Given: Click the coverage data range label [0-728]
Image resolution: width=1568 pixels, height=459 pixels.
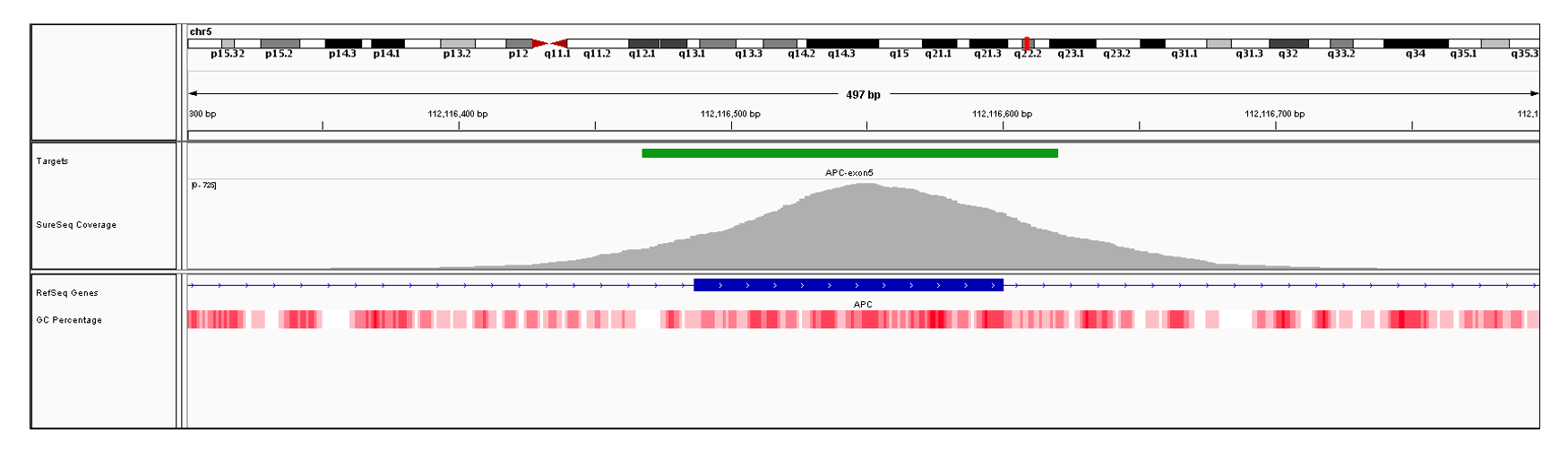Looking at the screenshot, I should (x=203, y=186).
